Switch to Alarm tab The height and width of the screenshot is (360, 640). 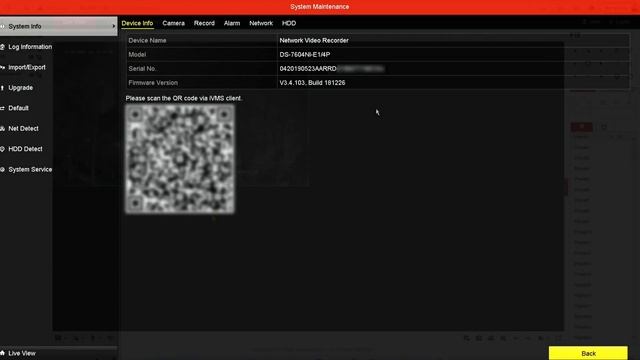232,23
